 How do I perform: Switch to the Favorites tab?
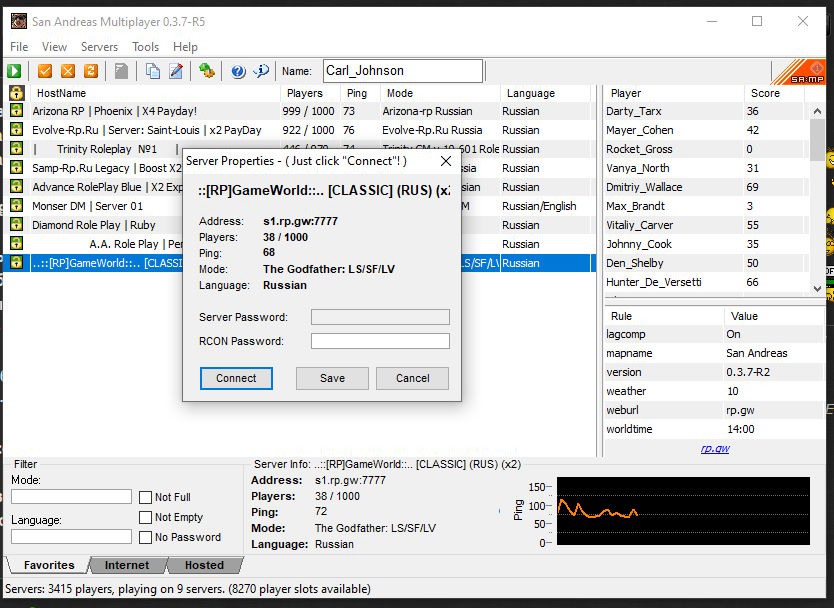click(49, 565)
